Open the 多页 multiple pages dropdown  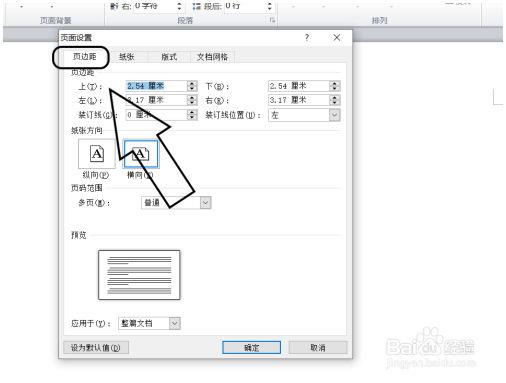click(x=206, y=203)
